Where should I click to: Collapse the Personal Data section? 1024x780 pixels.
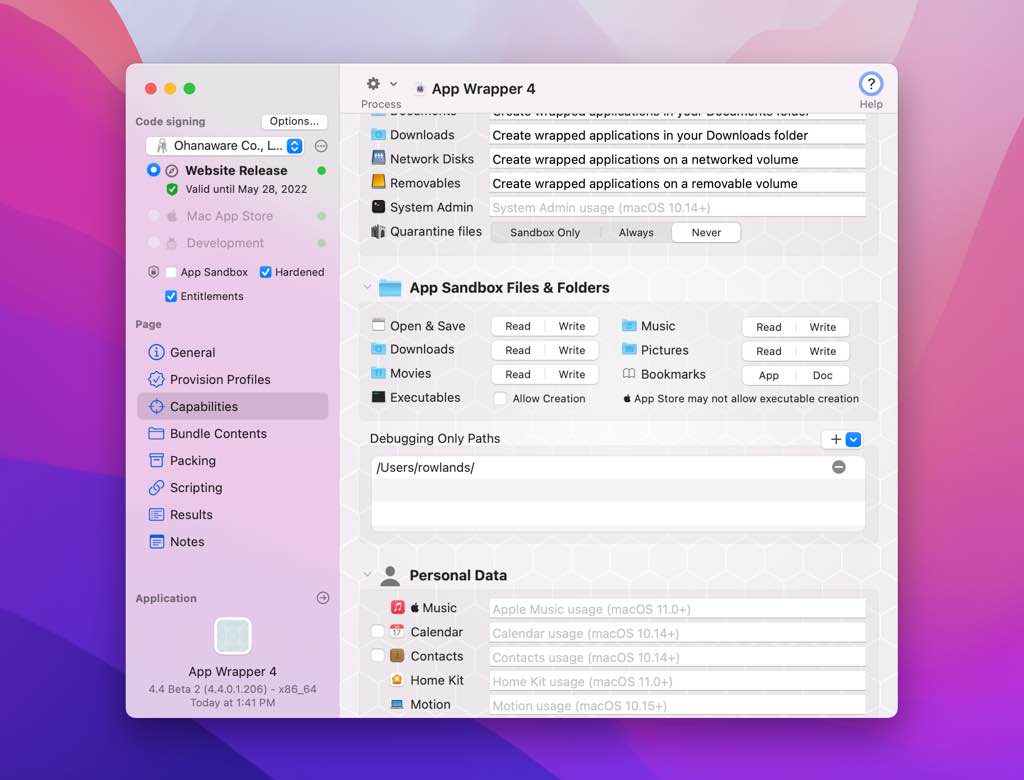(x=367, y=576)
